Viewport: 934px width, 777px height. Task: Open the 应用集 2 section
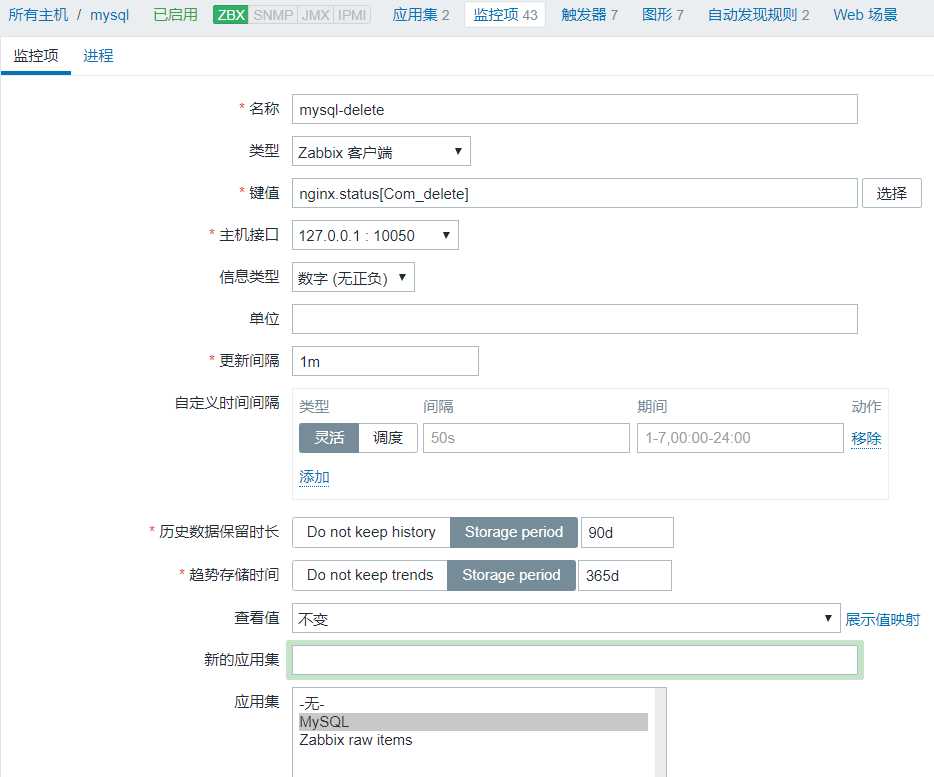coord(421,15)
